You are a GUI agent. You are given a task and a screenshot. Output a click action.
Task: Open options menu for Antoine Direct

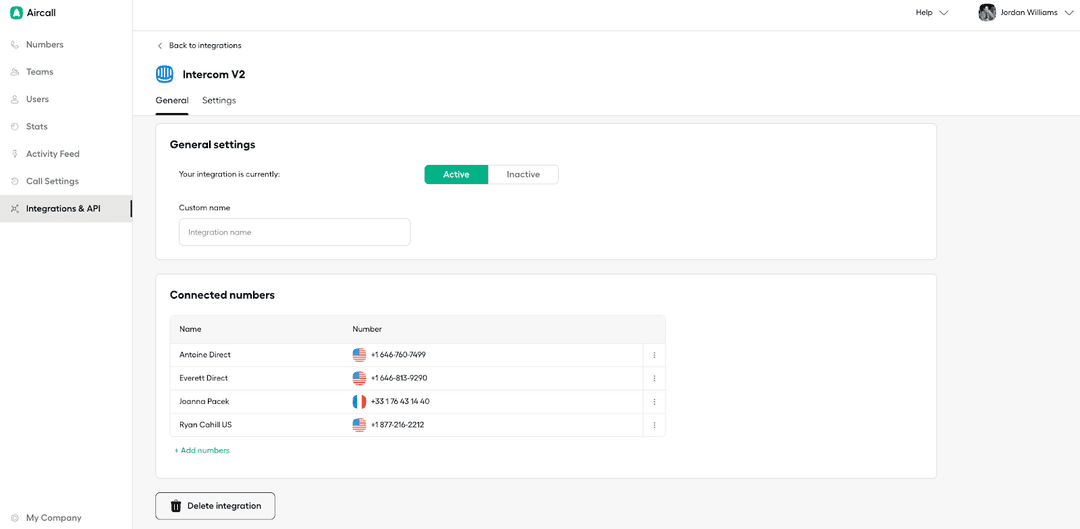654,355
